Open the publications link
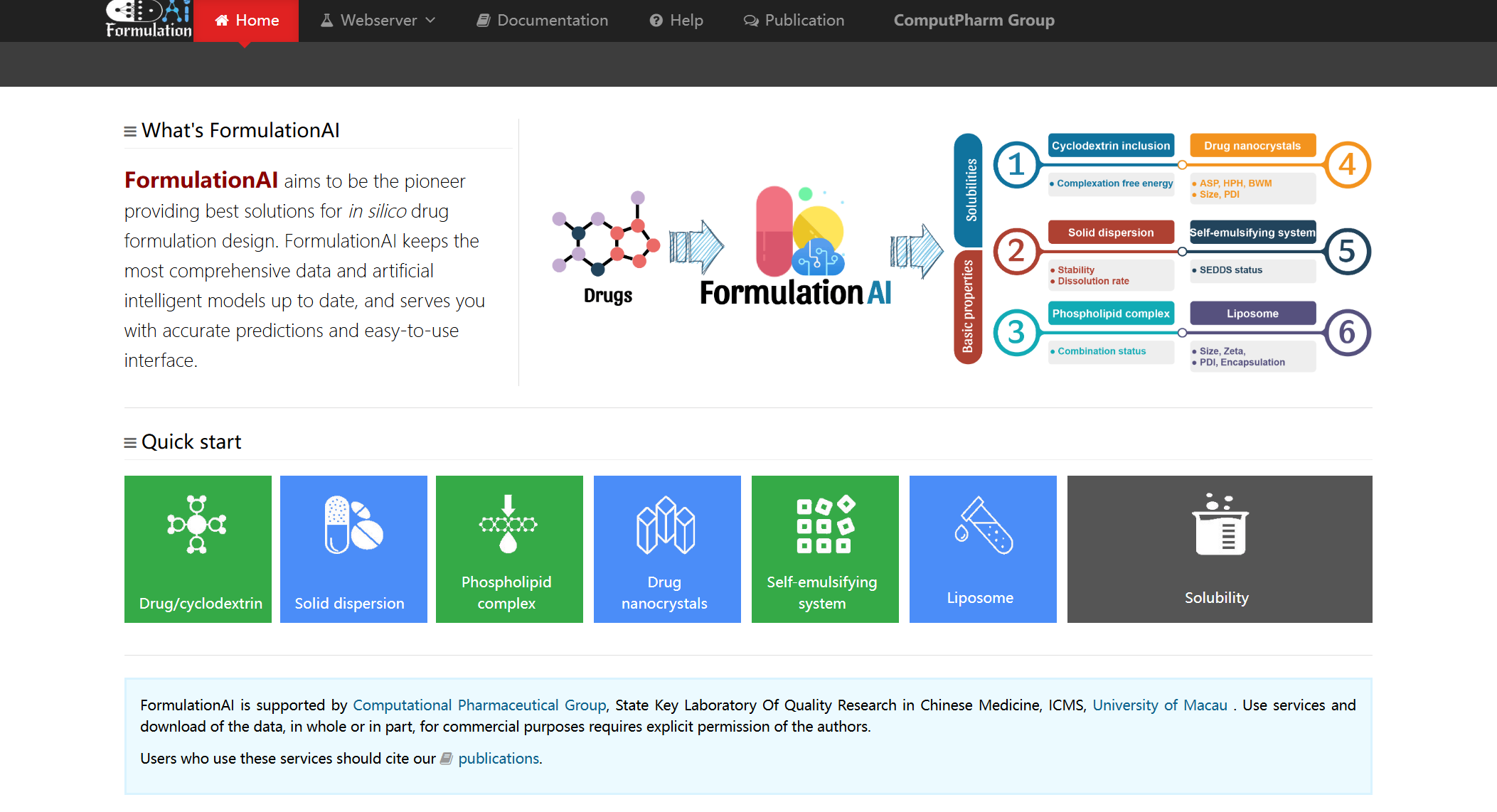 [499, 759]
